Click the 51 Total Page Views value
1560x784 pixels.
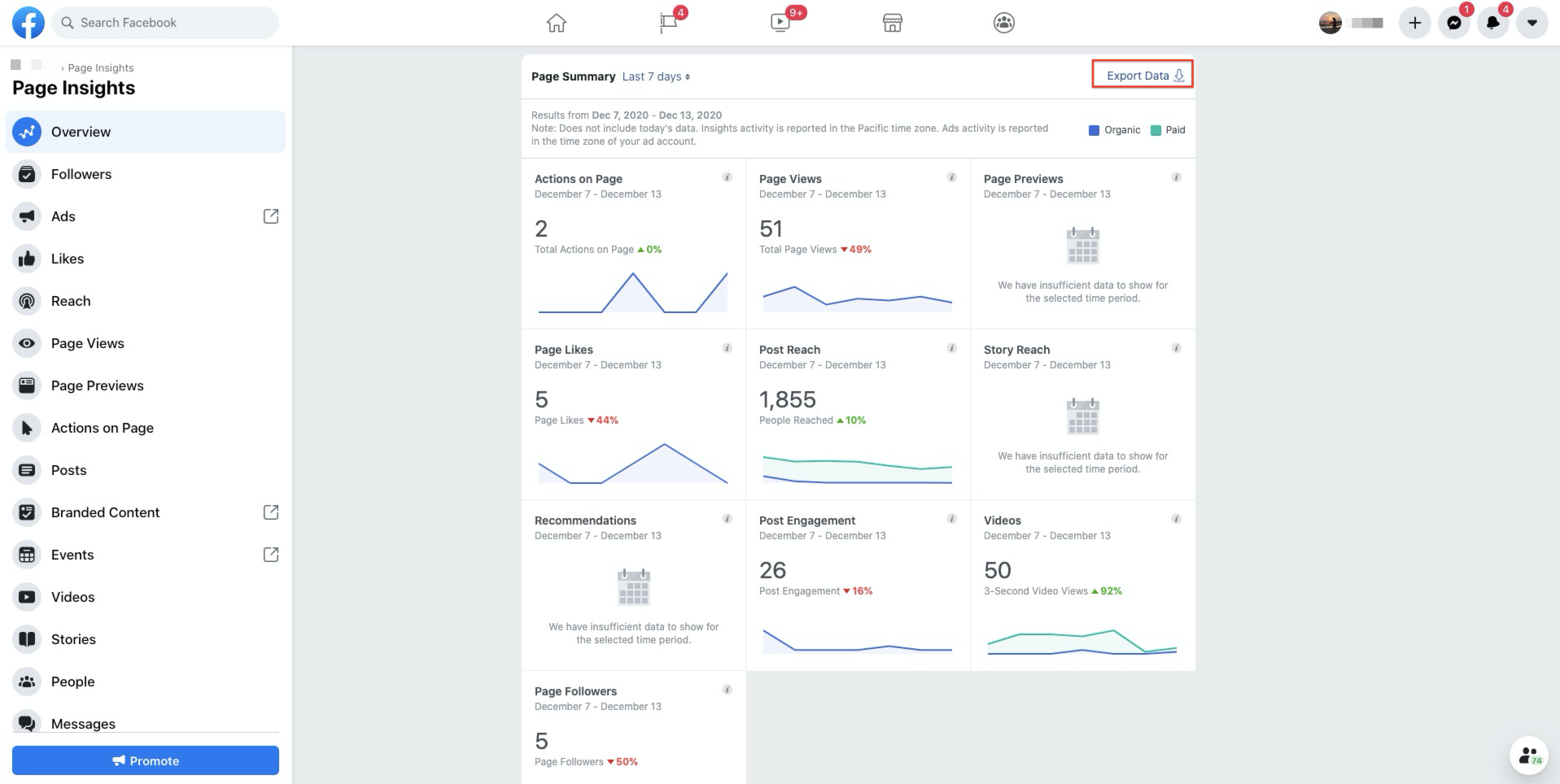[x=771, y=229]
